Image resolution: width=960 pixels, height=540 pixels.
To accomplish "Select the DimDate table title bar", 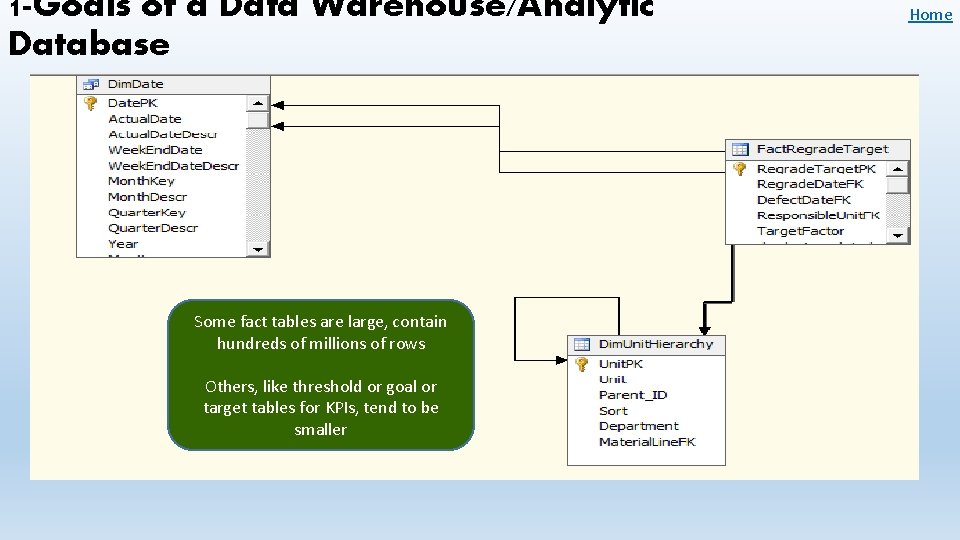I will coord(173,84).
